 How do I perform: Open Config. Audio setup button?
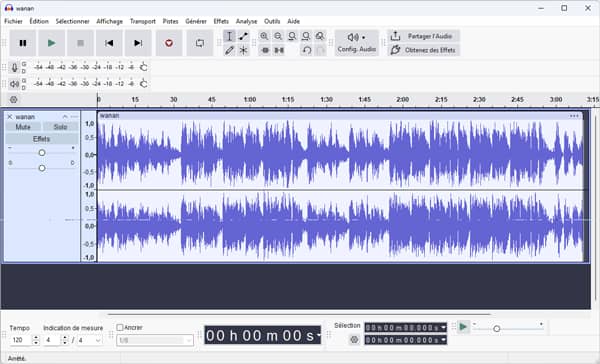point(357,43)
